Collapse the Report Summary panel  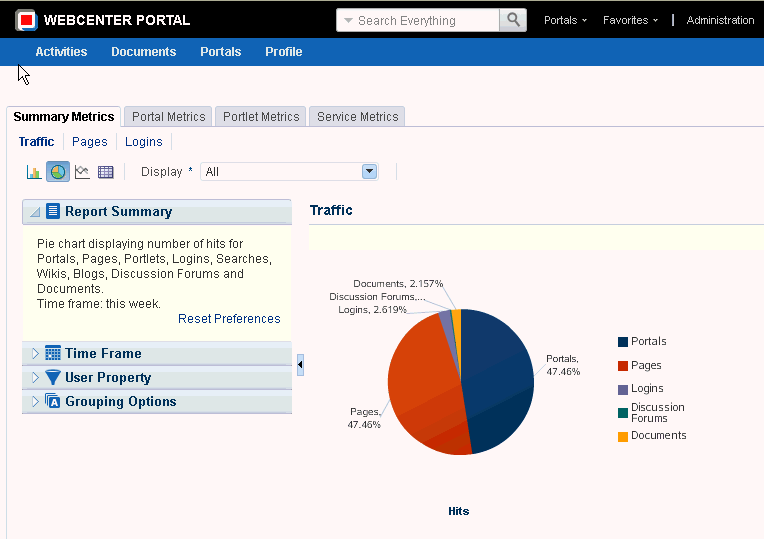(35, 212)
